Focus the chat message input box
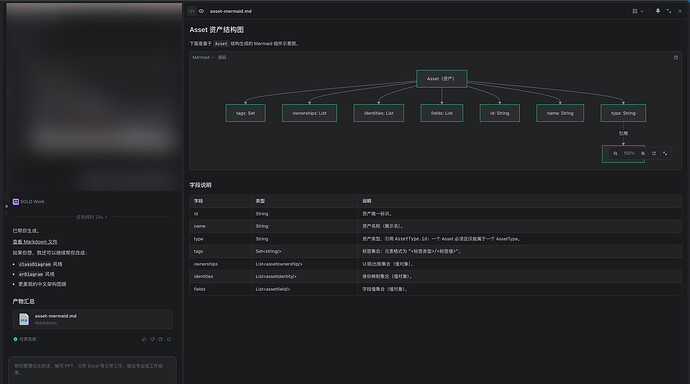The height and width of the screenshot is (384, 690). [x=92, y=369]
